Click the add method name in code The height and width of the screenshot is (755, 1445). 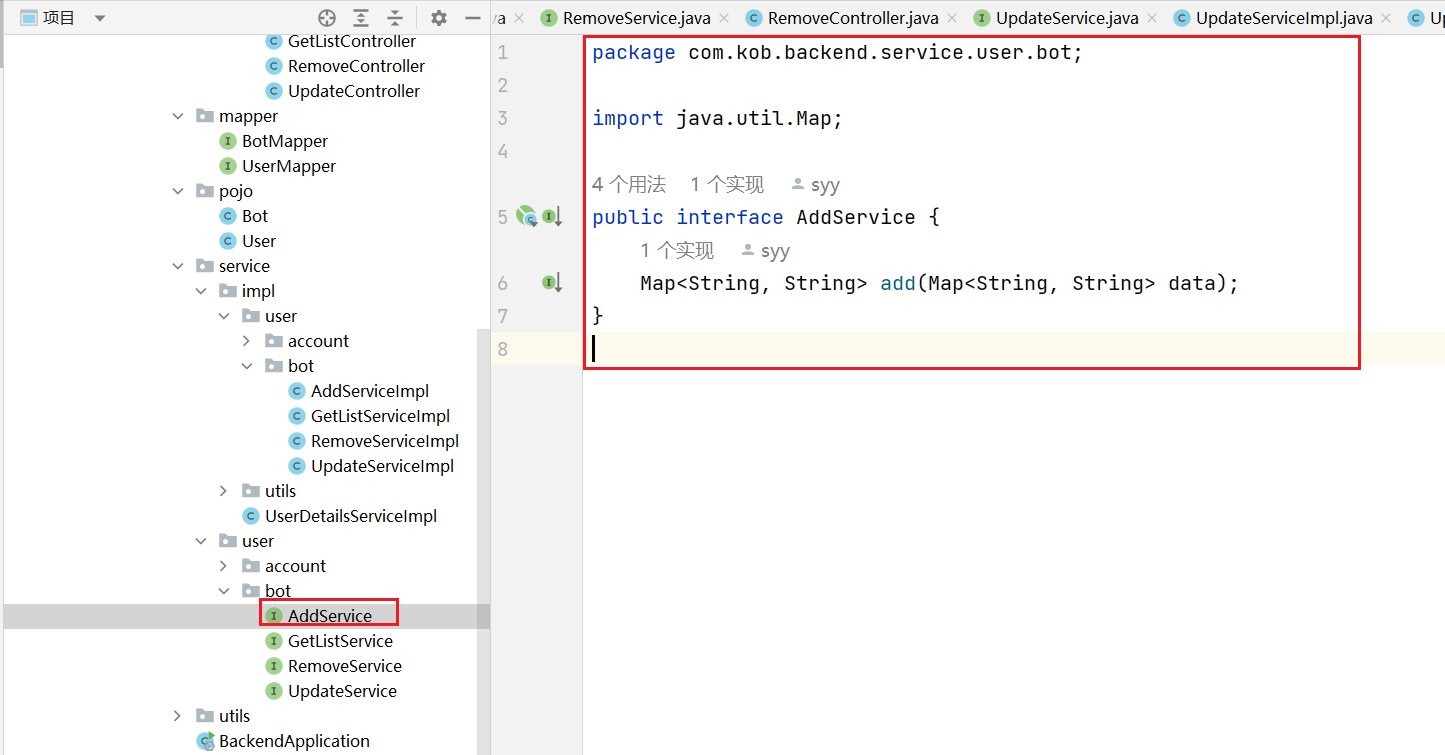(898, 283)
